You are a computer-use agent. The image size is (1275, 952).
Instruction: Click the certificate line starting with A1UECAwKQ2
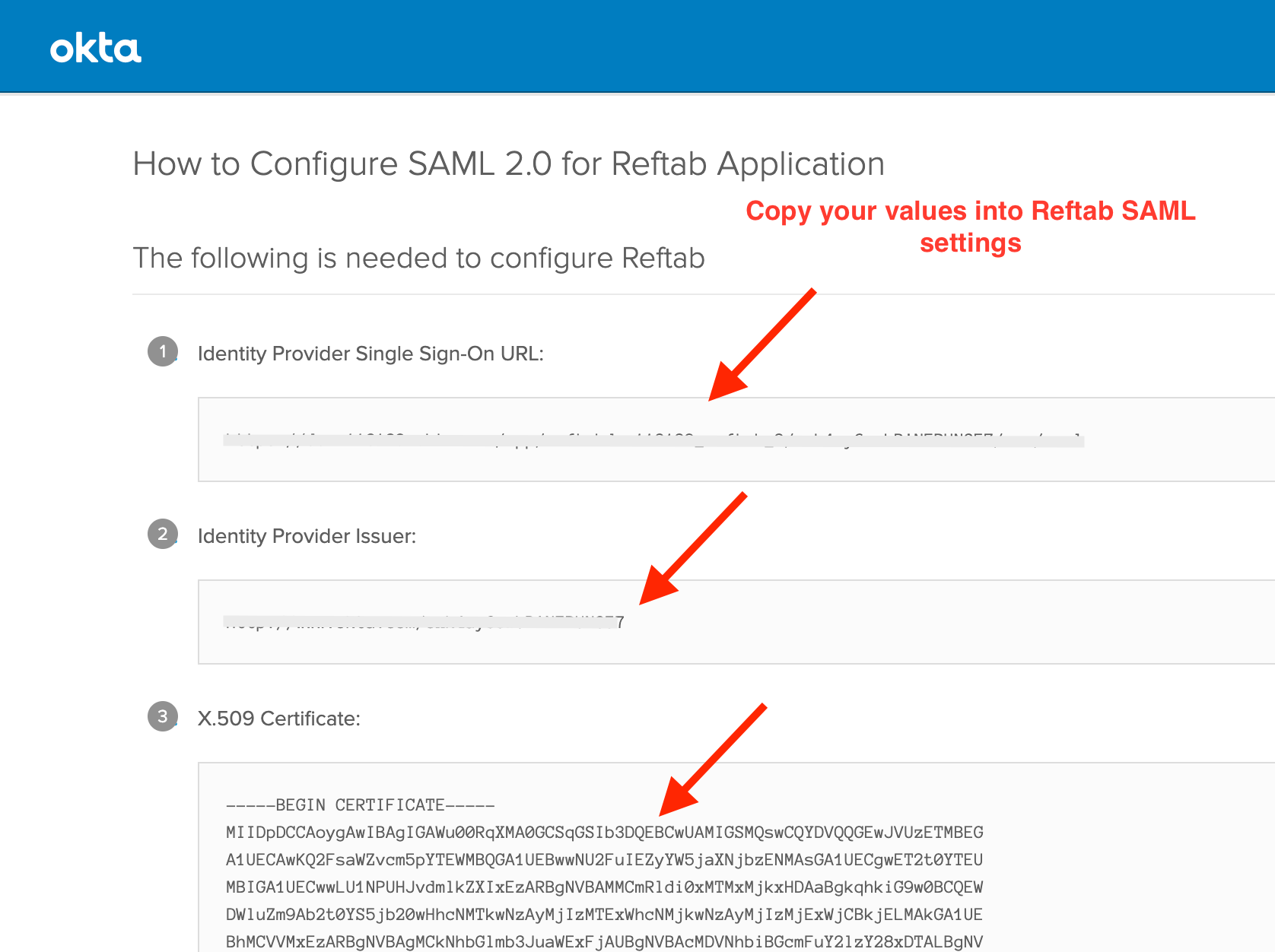tap(605, 860)
